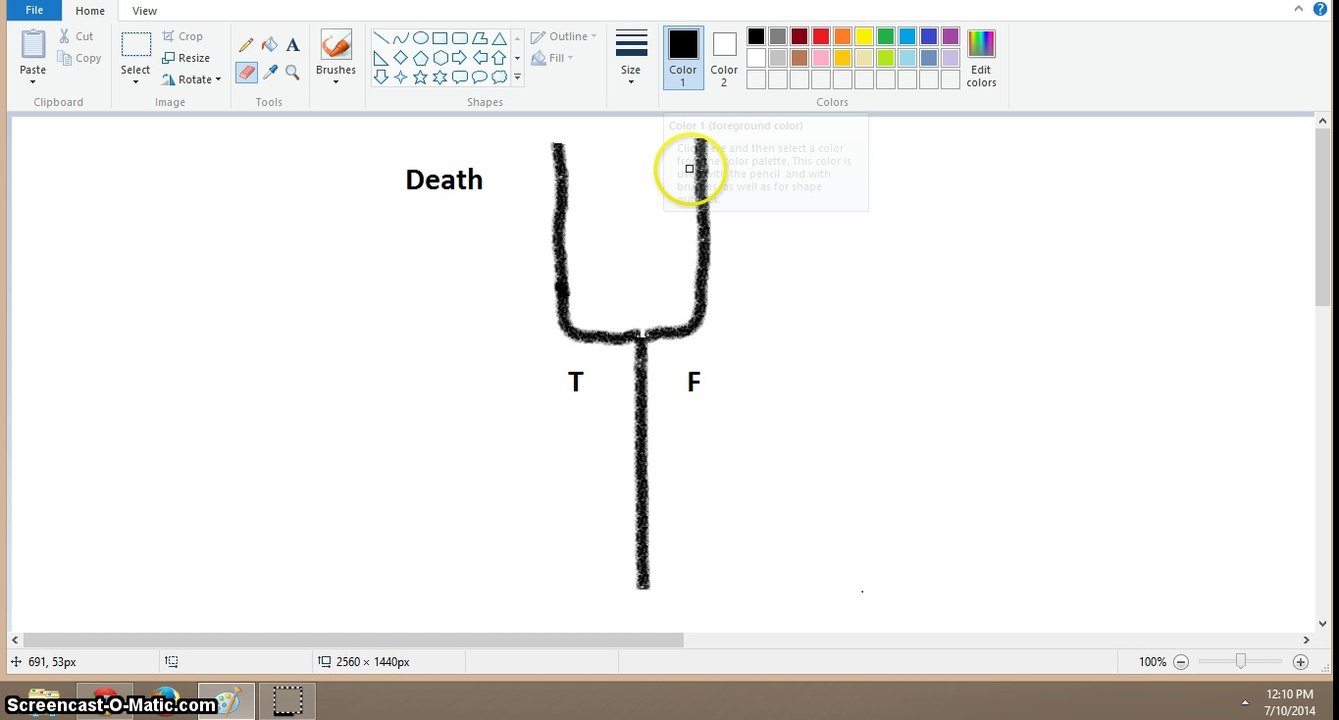Screen dimensions: 1339x720
Task: Choose the Polygon shape
Action: click(x=479, y=39)
